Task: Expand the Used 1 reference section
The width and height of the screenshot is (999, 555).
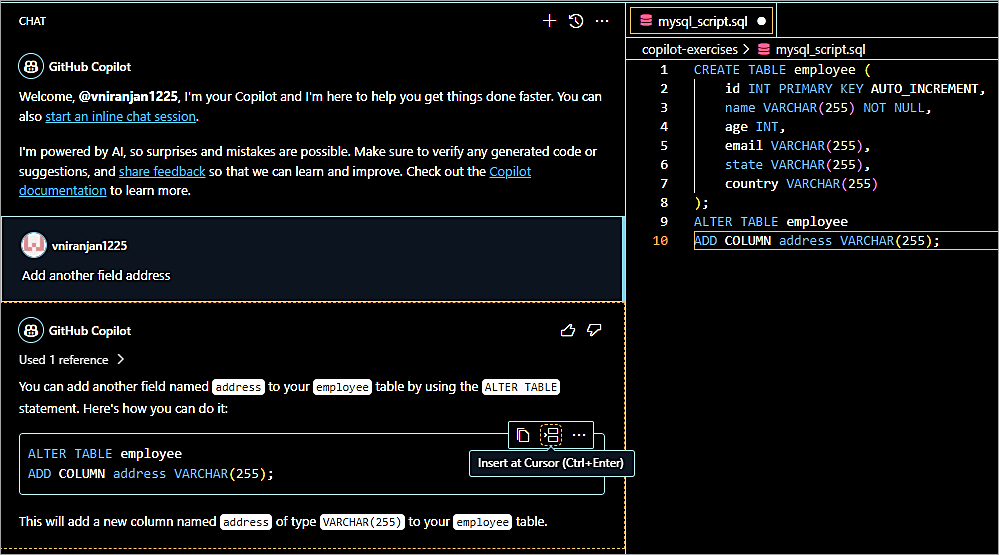Action: point(71,359)
